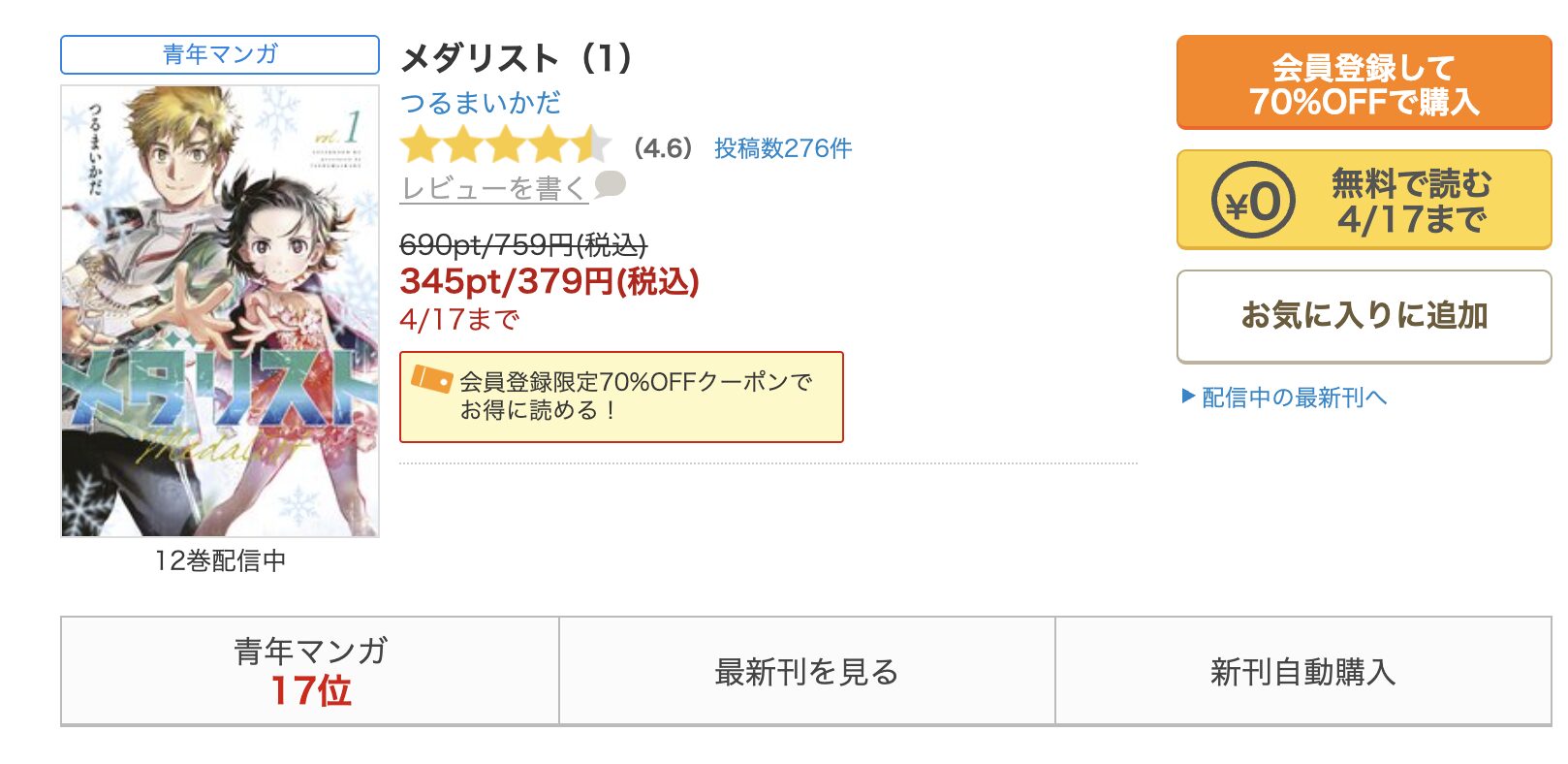The image size is (1568, 764).
Task: Open the 投稿数276件 reviews link
Action: click(783, 148)
